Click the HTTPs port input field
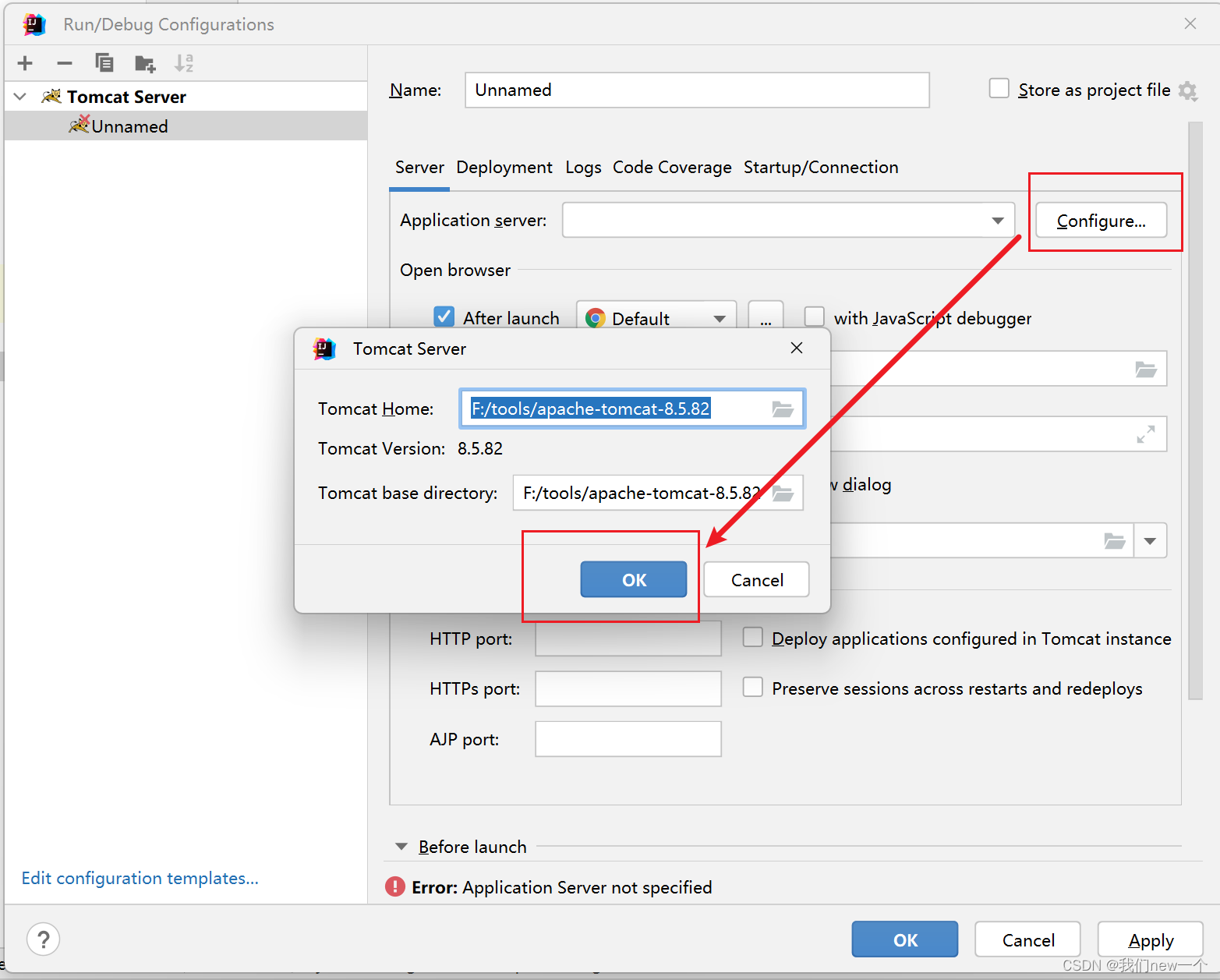Image resolution: width=1220 pixels, height=980 pixels. [x=628, y=688]
